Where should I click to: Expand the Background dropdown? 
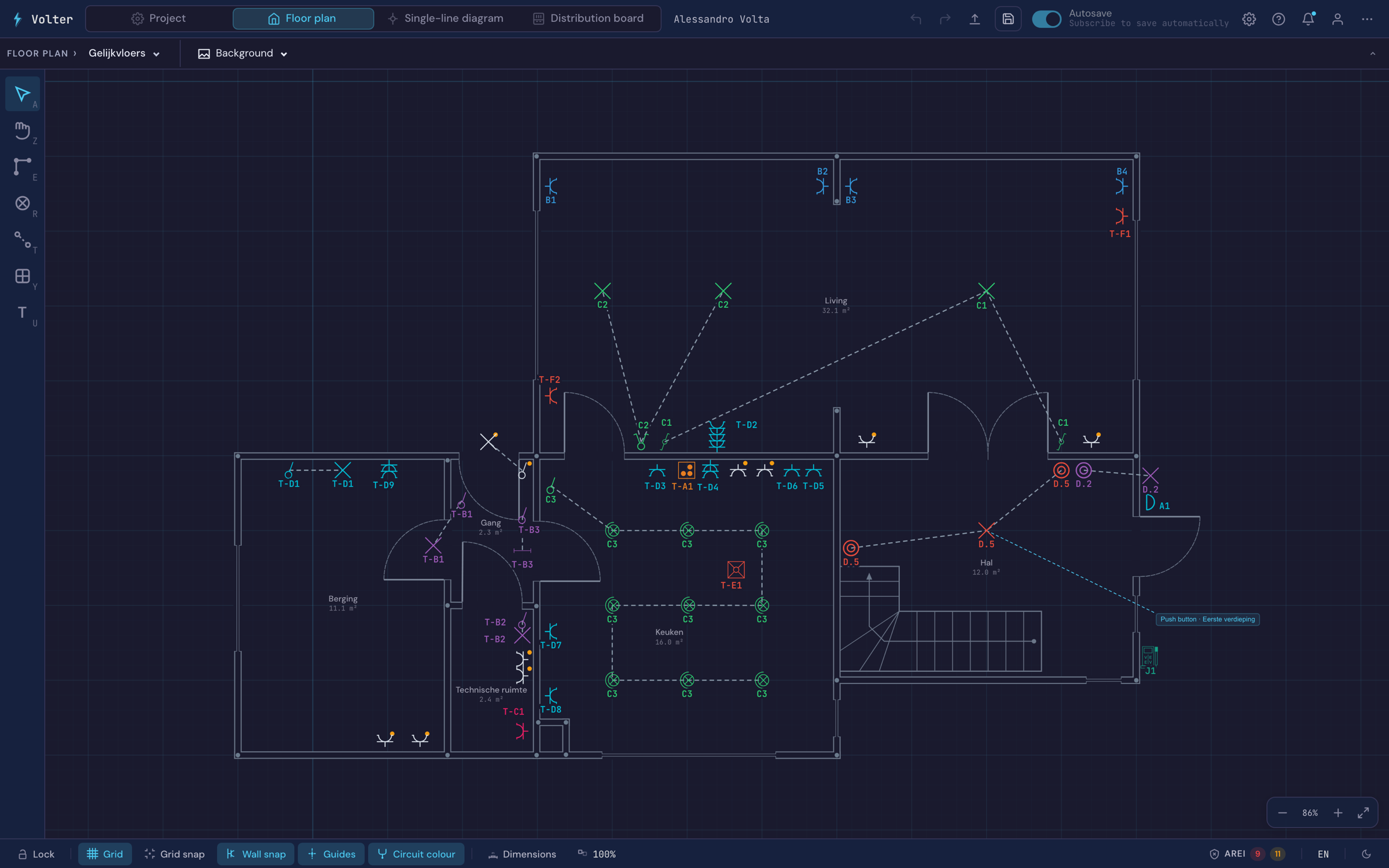click(242, 53)
